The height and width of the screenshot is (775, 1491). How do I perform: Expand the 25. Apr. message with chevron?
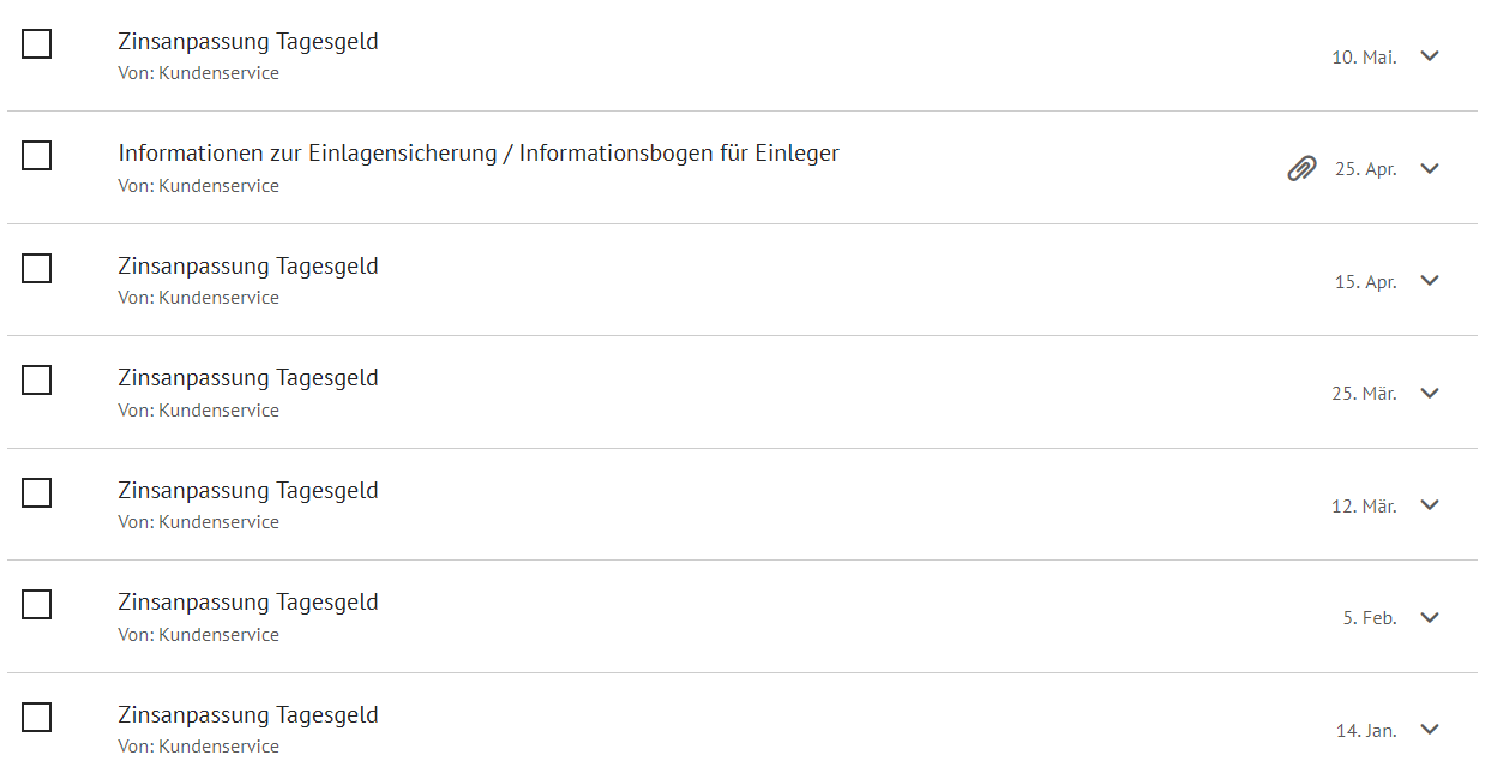point(1430,168)
